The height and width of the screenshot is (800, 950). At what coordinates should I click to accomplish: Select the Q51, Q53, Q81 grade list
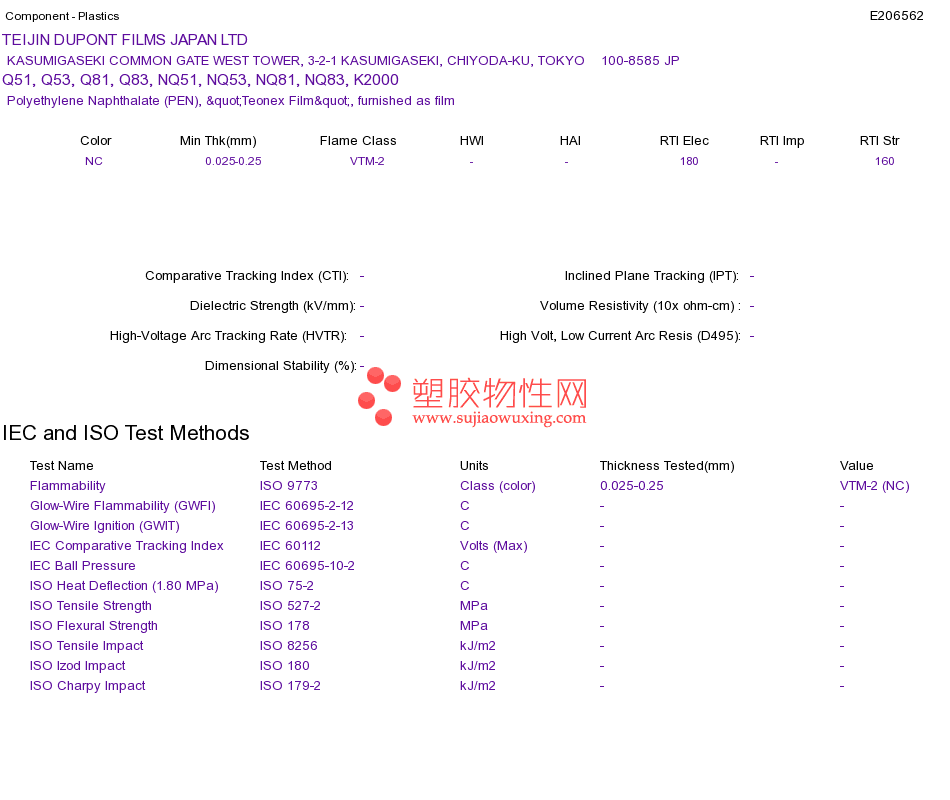pos(201,80)
